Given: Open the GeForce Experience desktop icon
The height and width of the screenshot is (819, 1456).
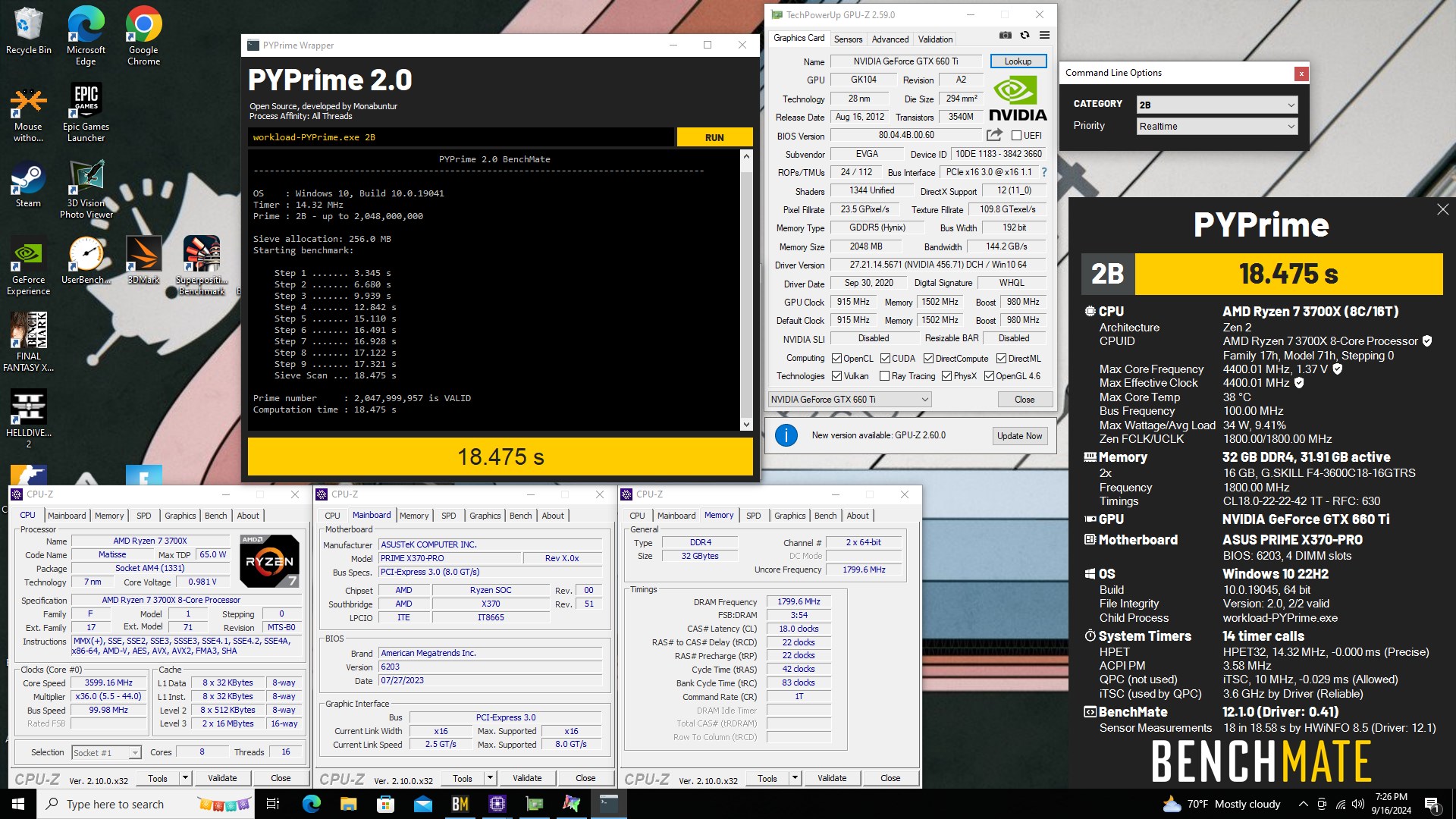Looking at the screenshot, I should pos(28,266).
